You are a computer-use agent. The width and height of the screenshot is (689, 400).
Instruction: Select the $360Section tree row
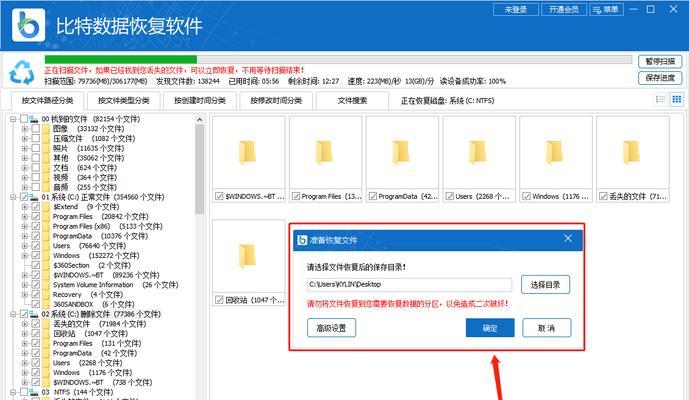click(x=92, y=265)
